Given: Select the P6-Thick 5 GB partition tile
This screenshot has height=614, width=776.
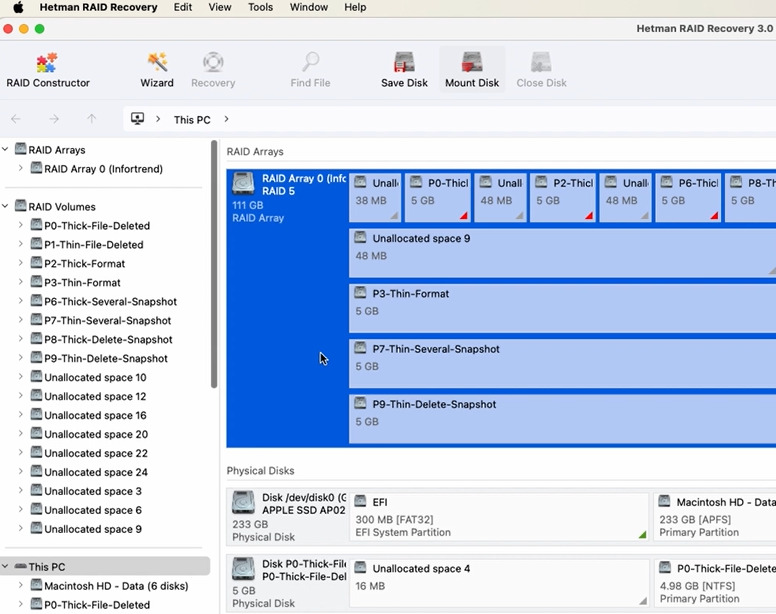Looking at the screenshot, I should (688, 197).
